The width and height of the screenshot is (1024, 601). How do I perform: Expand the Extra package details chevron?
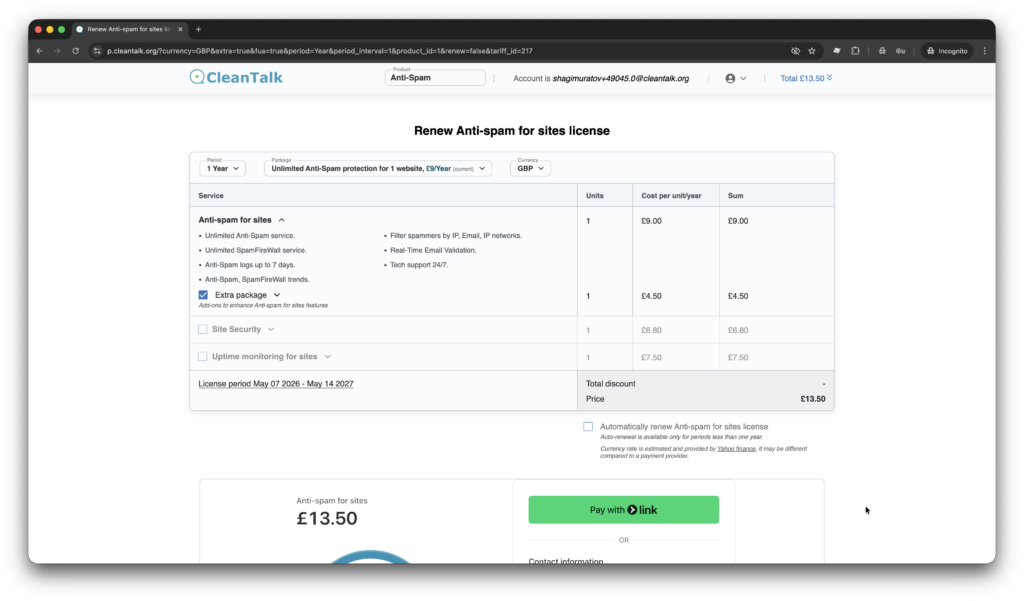[x=277, y=295]
